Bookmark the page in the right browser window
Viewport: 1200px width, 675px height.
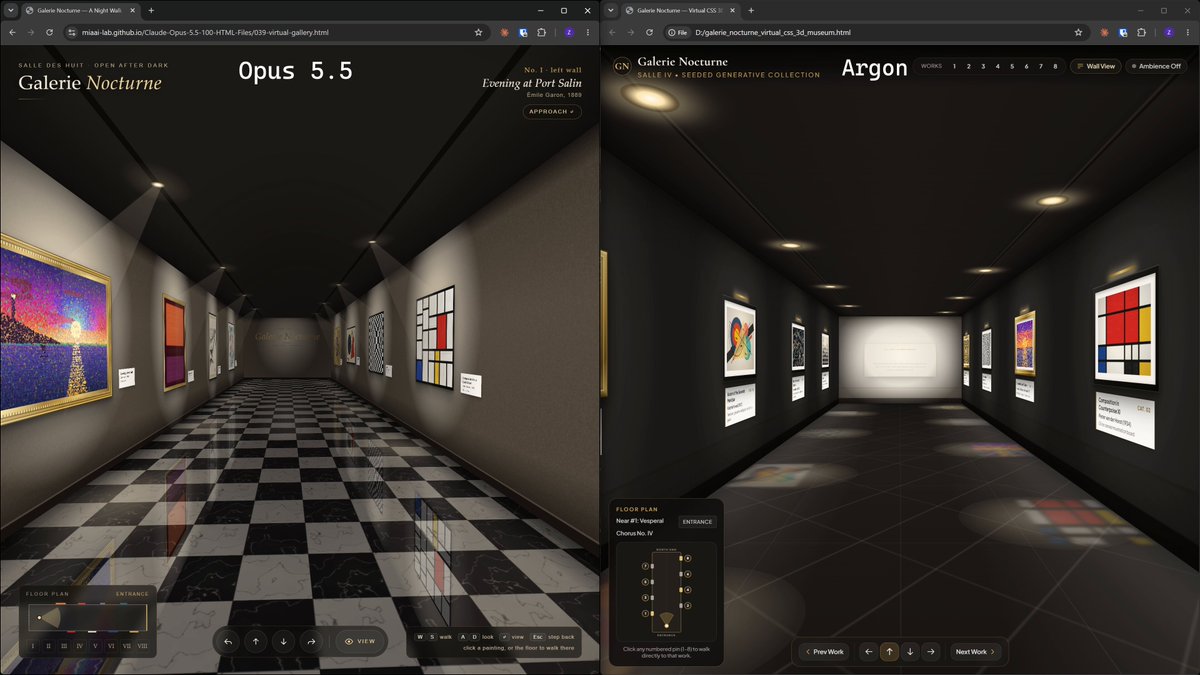click(1078, 32)
